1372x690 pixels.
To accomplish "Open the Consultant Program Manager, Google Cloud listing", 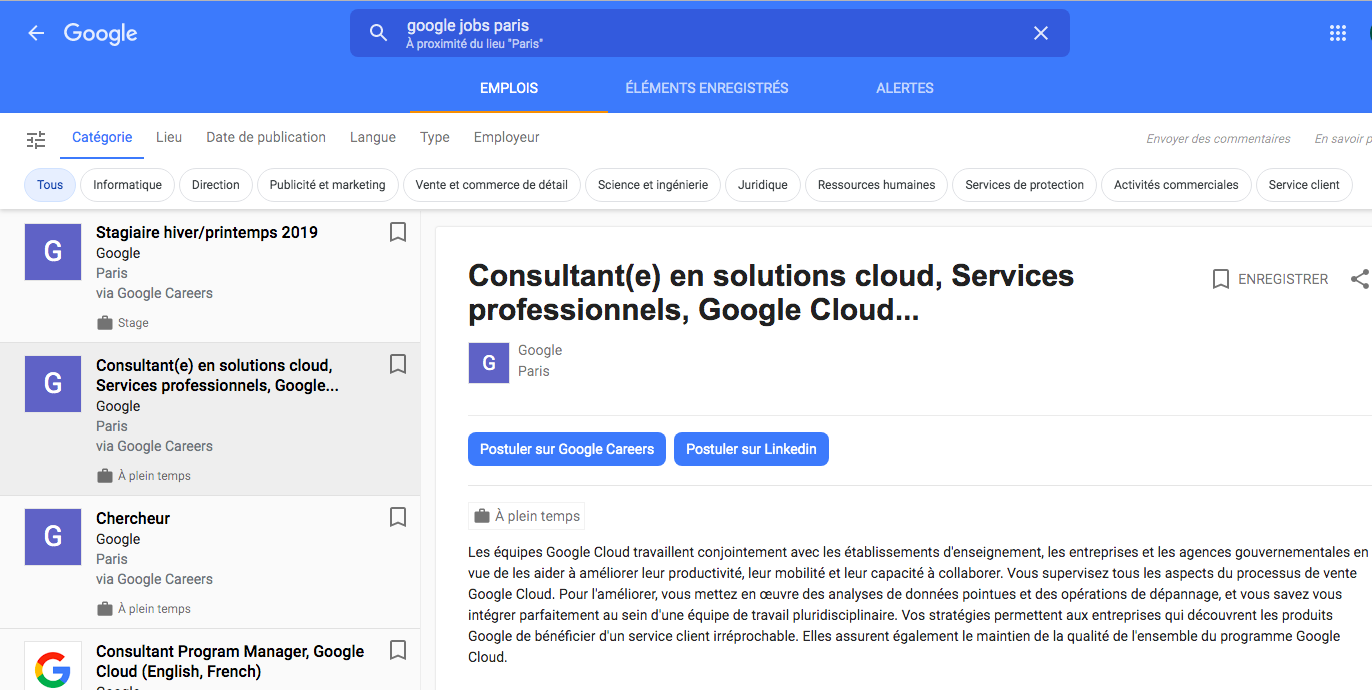I will click(x=230, y=661).
